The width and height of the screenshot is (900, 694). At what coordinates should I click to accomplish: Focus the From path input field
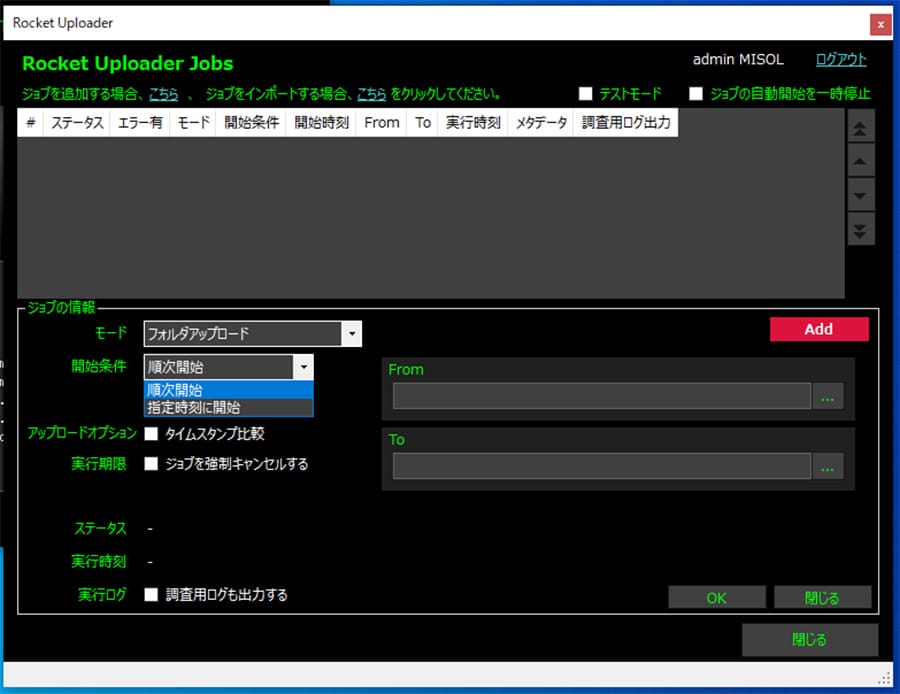coord(602,397)
